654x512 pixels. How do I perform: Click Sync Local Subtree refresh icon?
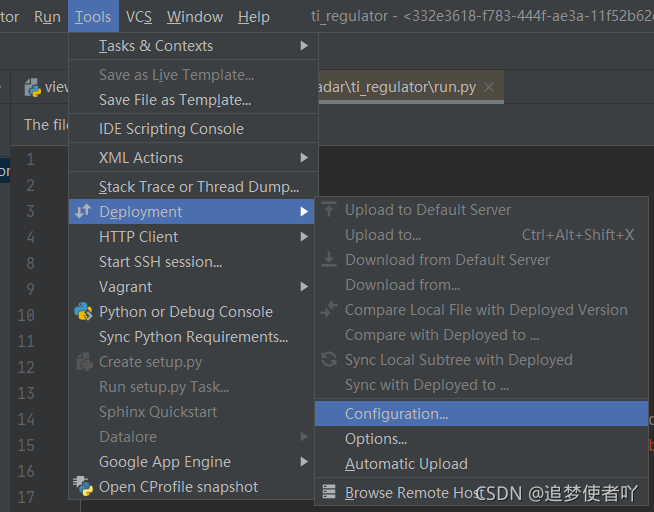[329, 359]
